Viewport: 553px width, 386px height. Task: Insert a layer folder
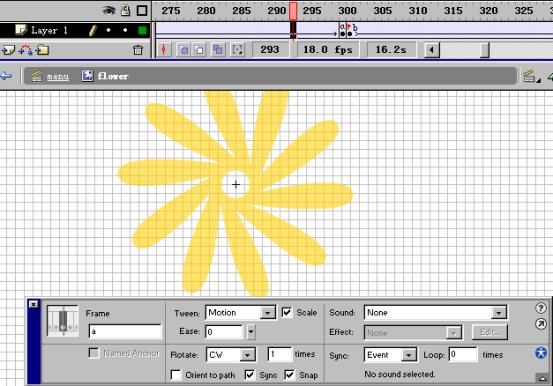[x=42, y=50]
